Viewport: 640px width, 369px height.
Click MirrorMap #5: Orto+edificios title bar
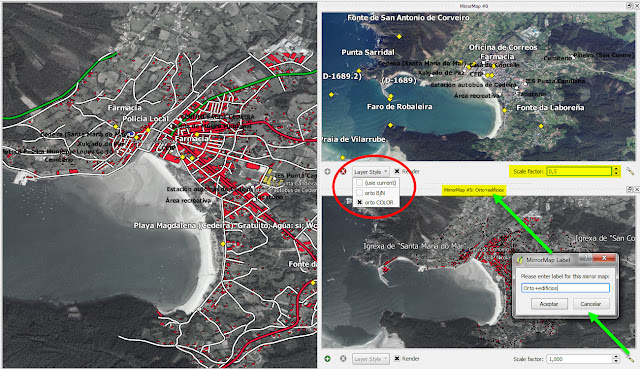pos(473,190)
